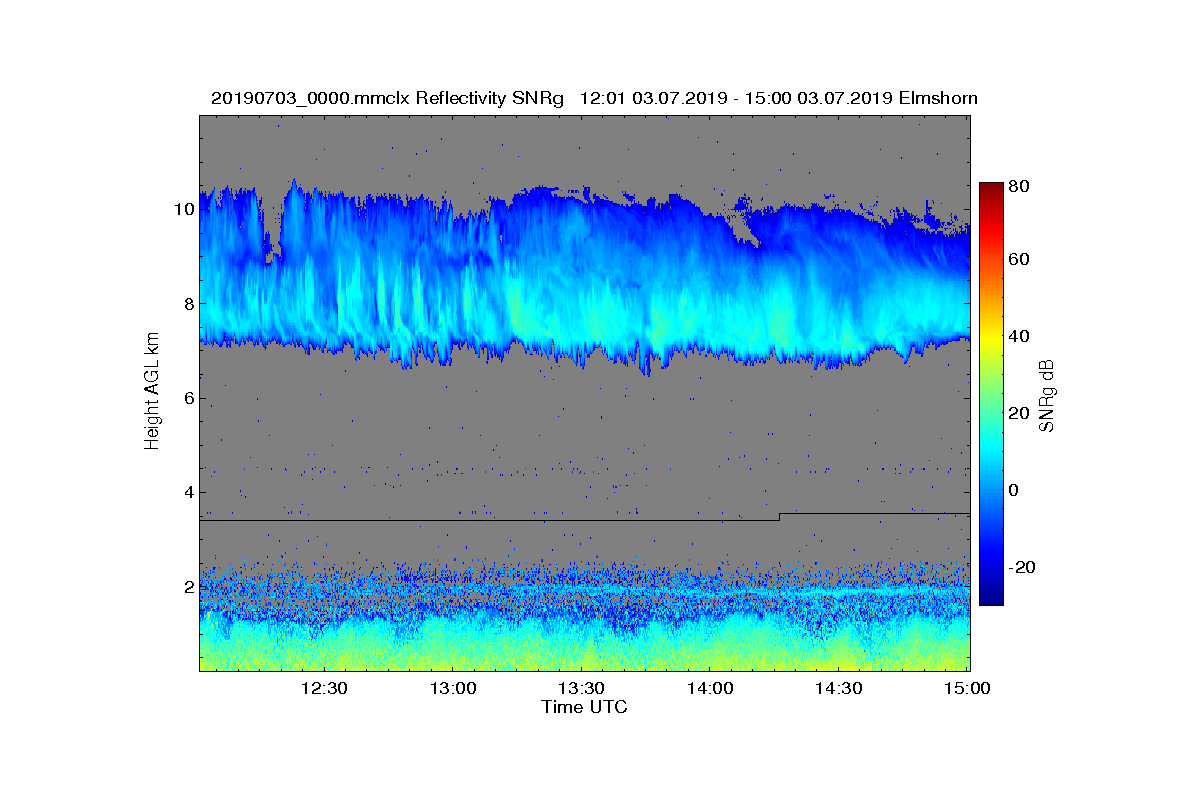1200x800 pixels.
Task: Click the step in the black horizontal line
Action: [x=779, y=517]
